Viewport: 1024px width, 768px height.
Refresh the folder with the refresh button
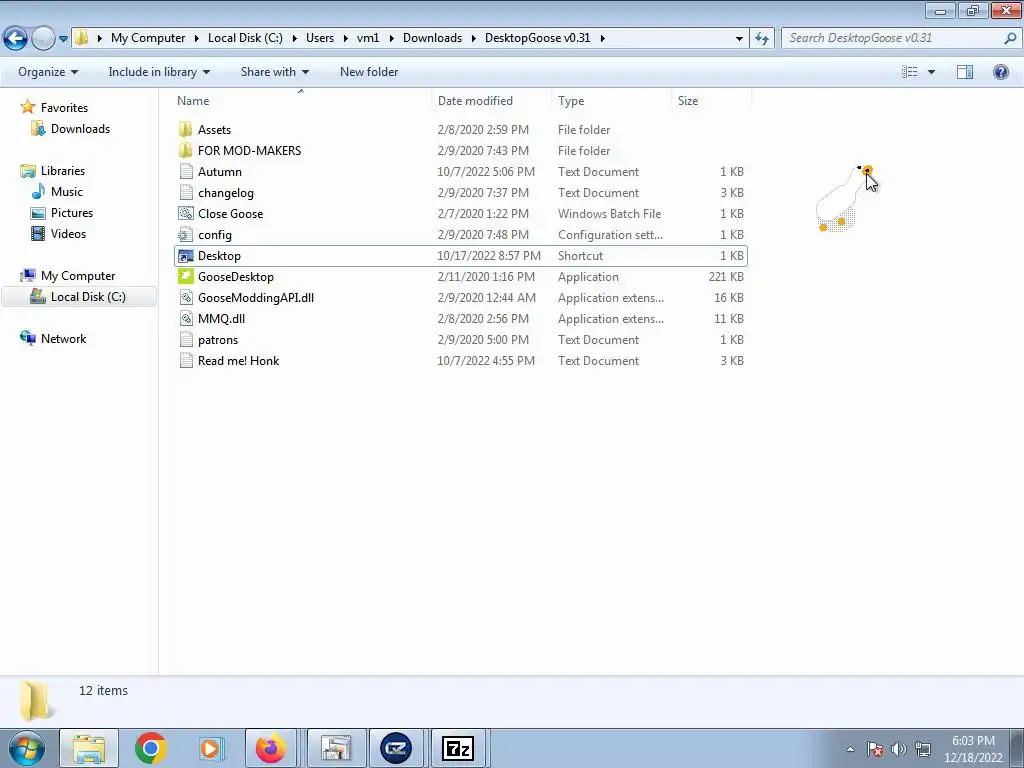761,38
